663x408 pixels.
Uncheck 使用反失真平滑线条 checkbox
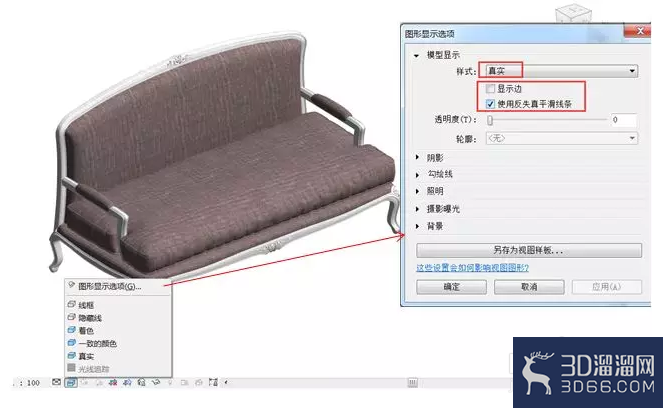[x=490, y=104]
